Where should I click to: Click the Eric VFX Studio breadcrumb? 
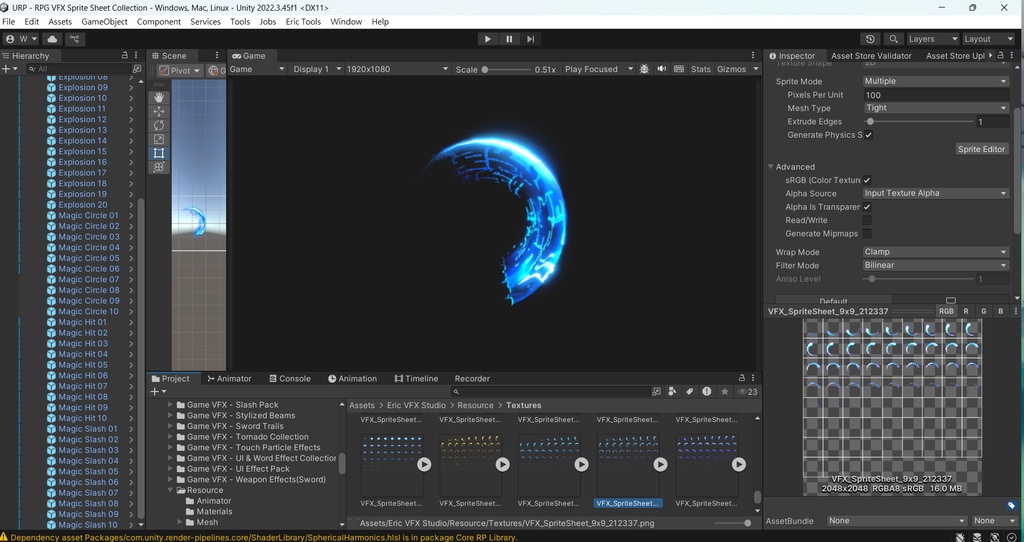click(x=416, y=406)
